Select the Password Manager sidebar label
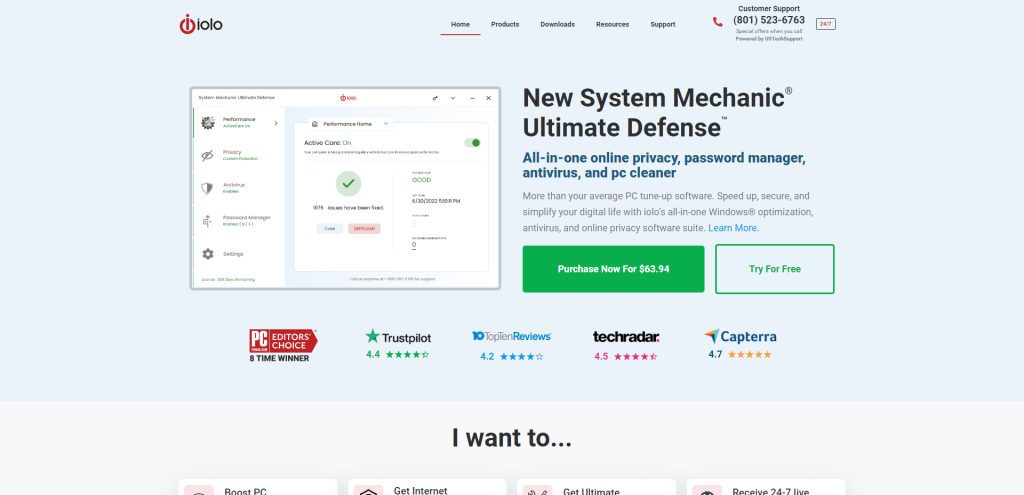Image resolution: width=1024 pixels, height=495 pixels. coord(247,217)
